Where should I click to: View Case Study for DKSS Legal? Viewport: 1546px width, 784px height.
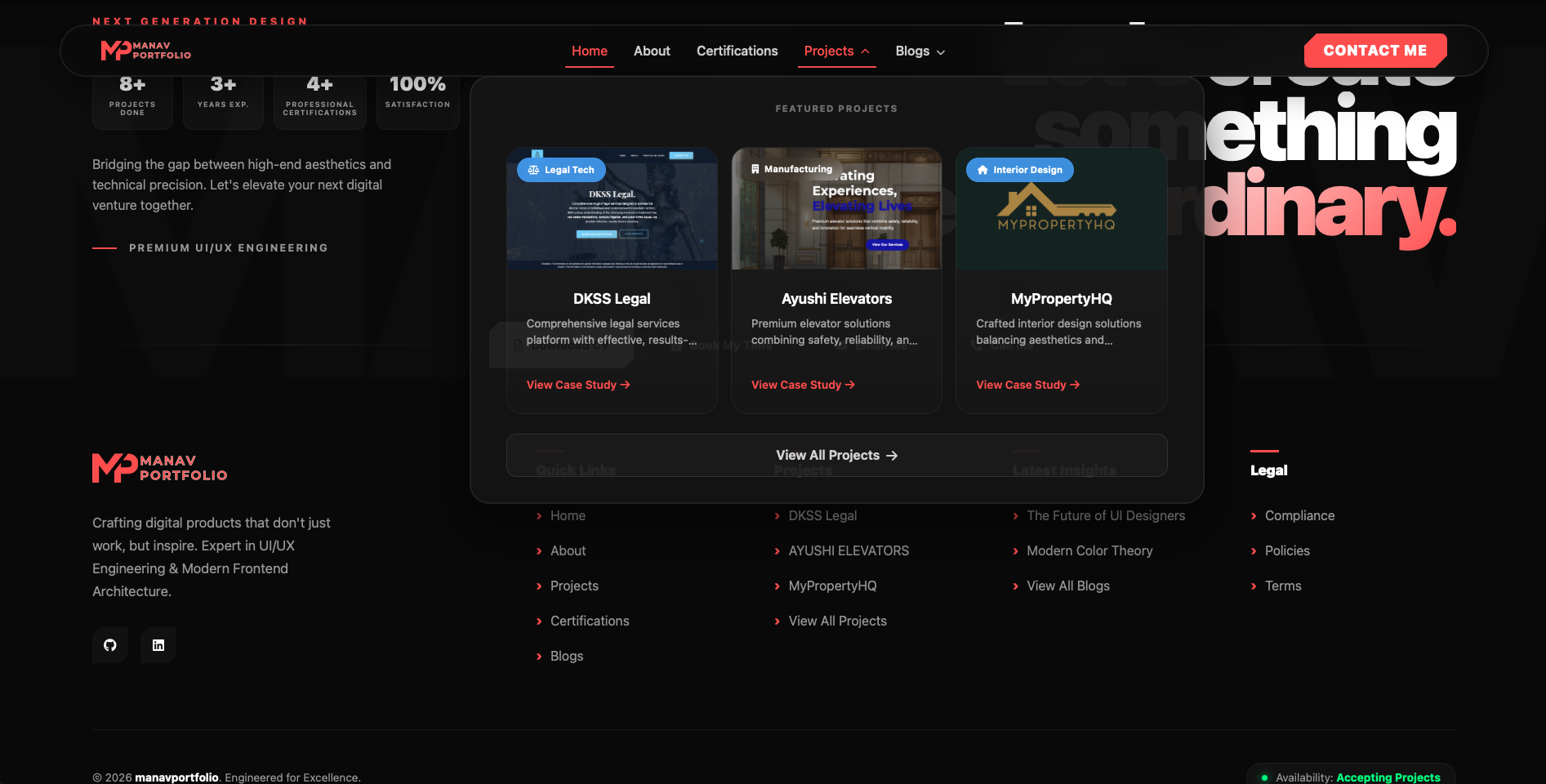[x=578, y=385]
